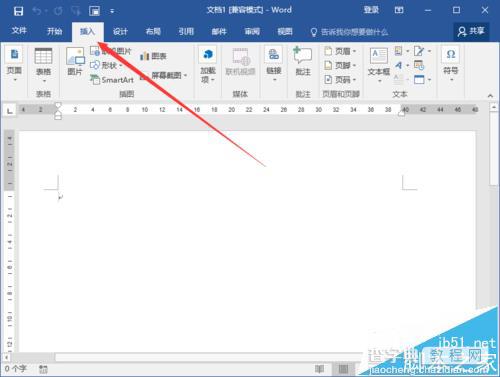Click the Undo arrow in the title bar
The height and width of the screenshot is (377, 500).
click(37, 11)
